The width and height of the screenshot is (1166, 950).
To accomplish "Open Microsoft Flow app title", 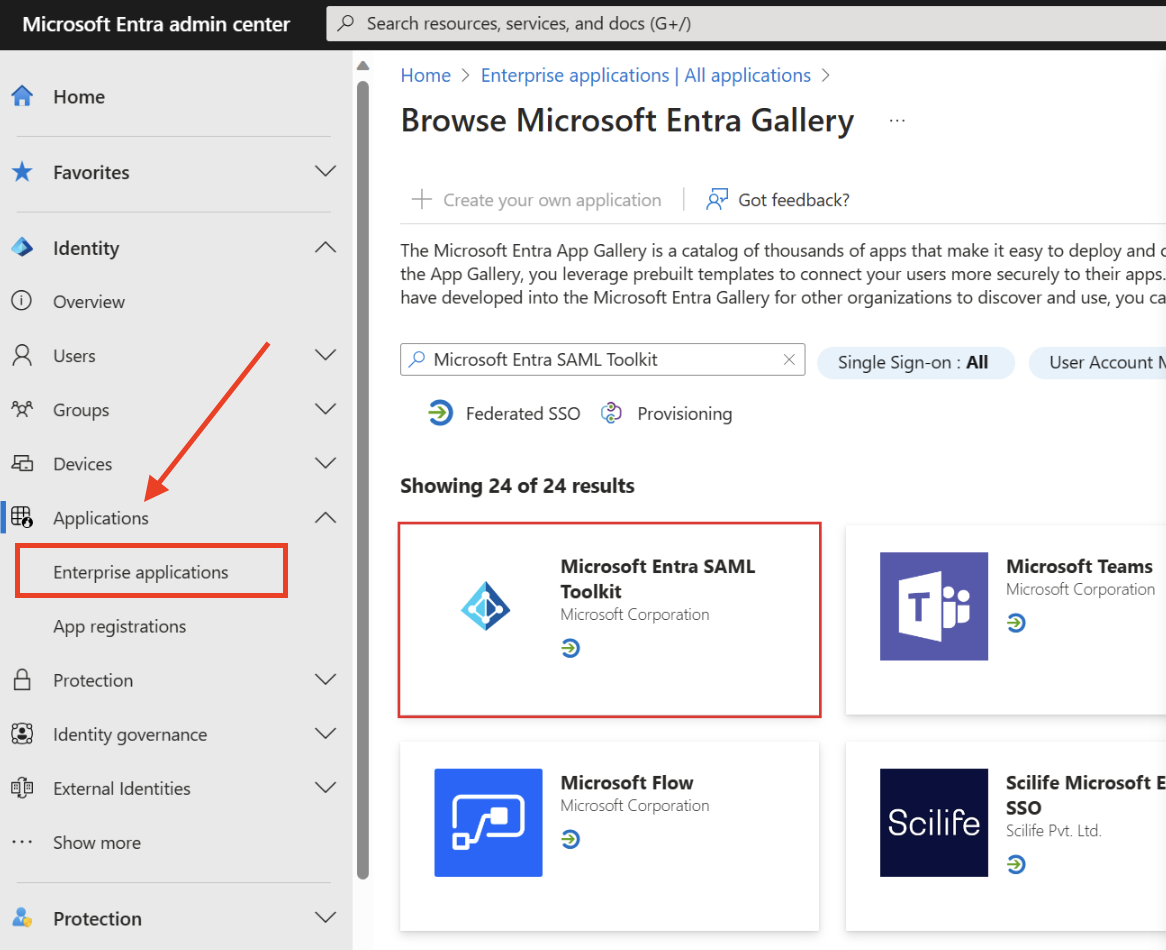I will [627, 782].
